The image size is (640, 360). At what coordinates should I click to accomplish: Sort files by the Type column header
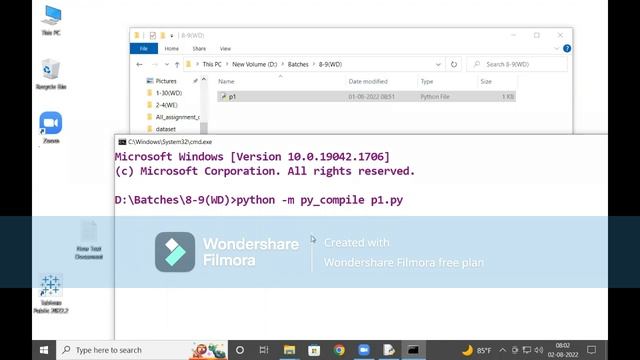427,82
